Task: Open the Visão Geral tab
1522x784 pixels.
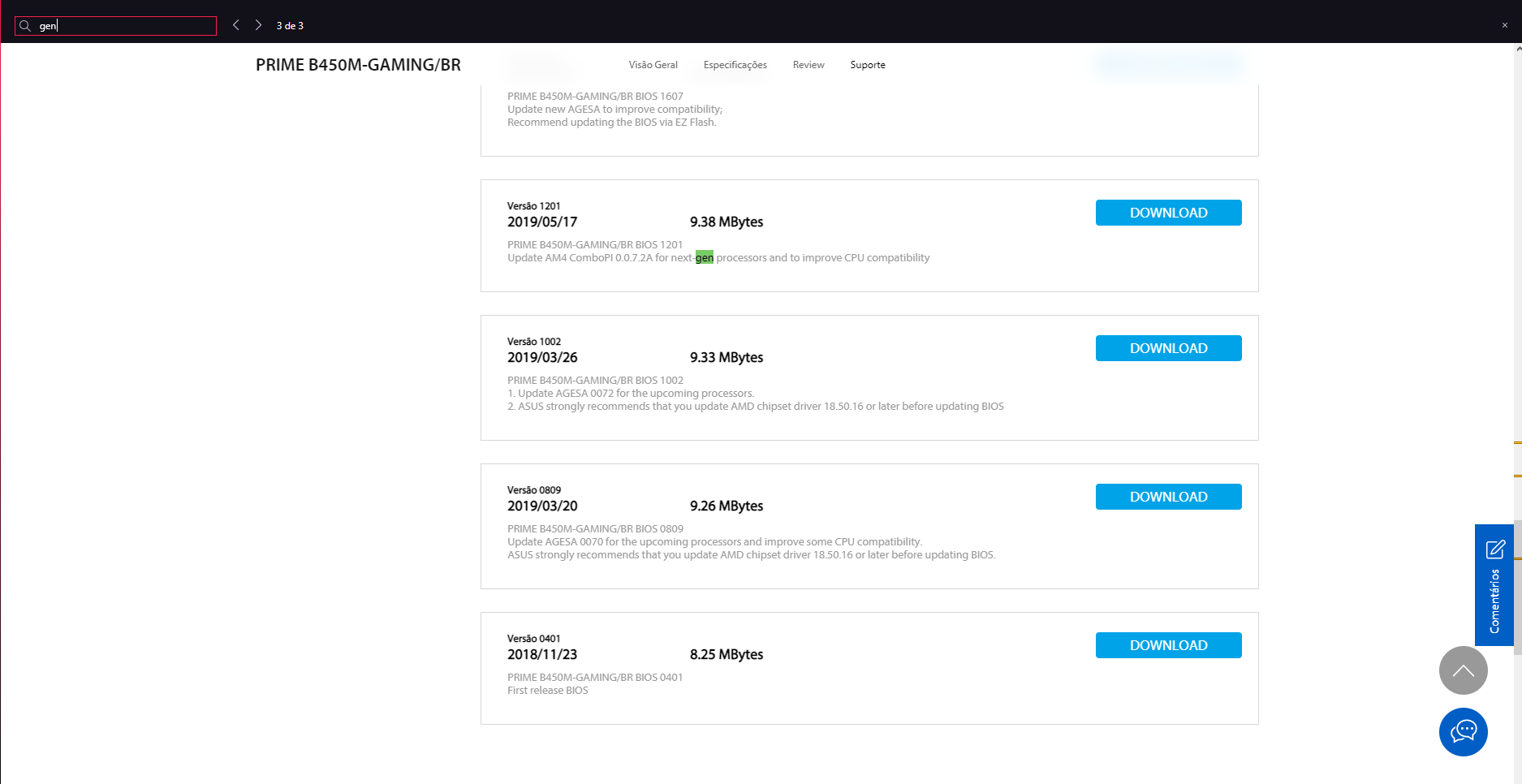Action: pos(653,65)
